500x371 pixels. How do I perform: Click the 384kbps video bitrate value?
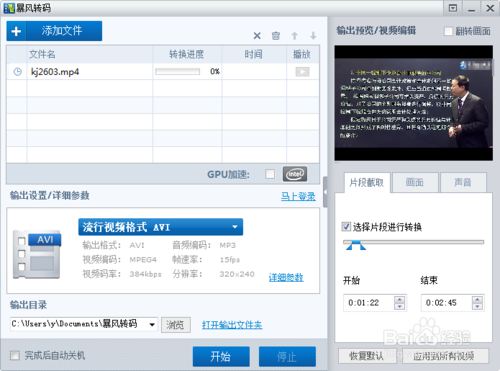145,274
